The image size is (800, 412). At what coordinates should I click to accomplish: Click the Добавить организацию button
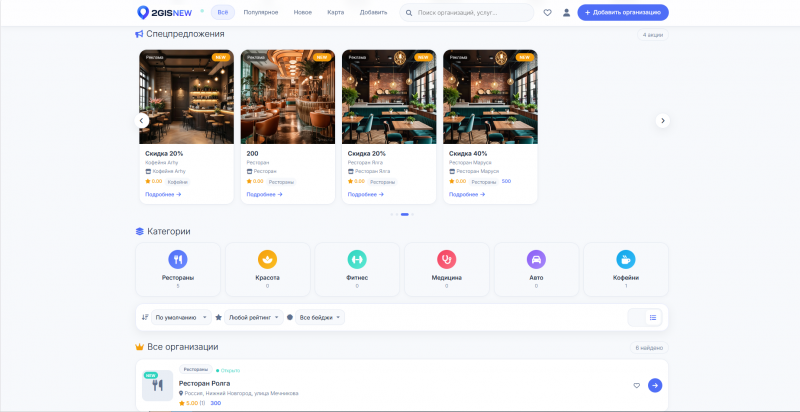tap(623, 12)
